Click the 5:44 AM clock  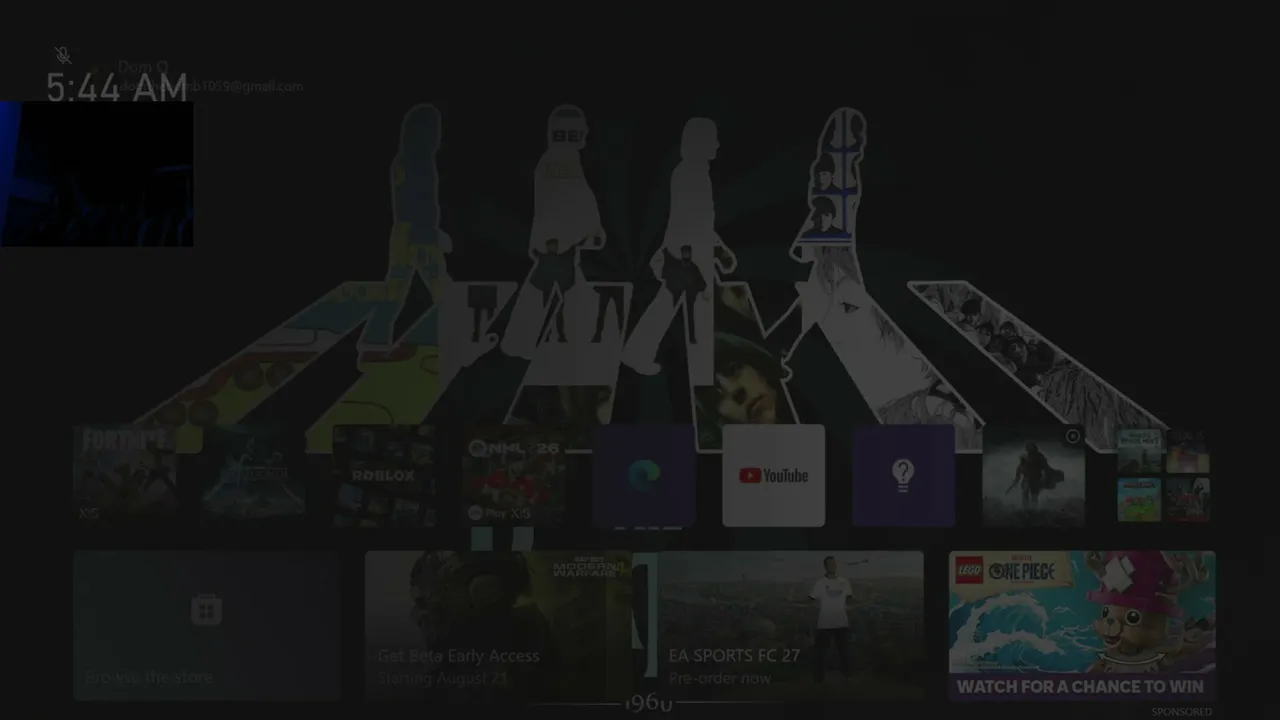coord(117,88)
